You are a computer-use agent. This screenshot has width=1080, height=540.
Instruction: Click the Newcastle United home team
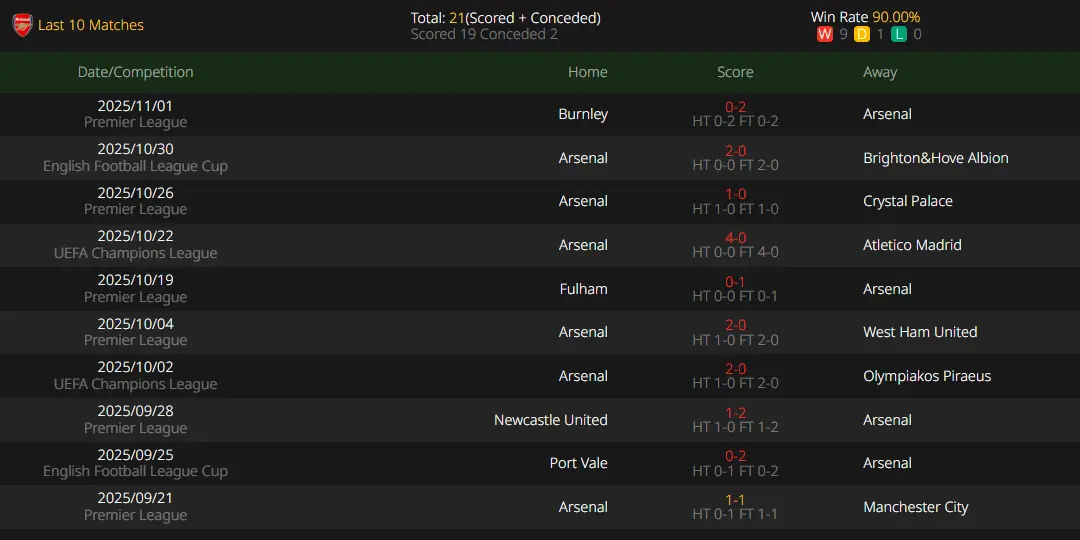tap(551, 419)
